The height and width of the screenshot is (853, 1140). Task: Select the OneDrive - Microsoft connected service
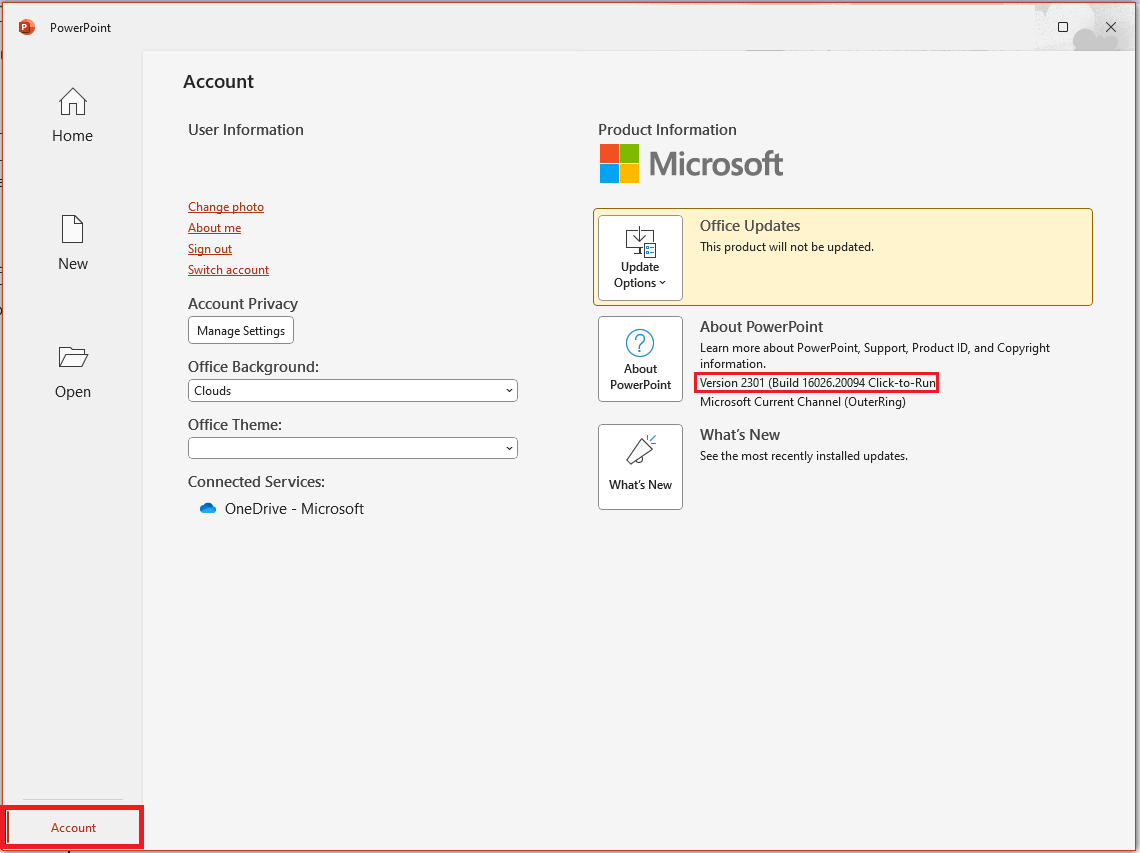pos(281,509)
